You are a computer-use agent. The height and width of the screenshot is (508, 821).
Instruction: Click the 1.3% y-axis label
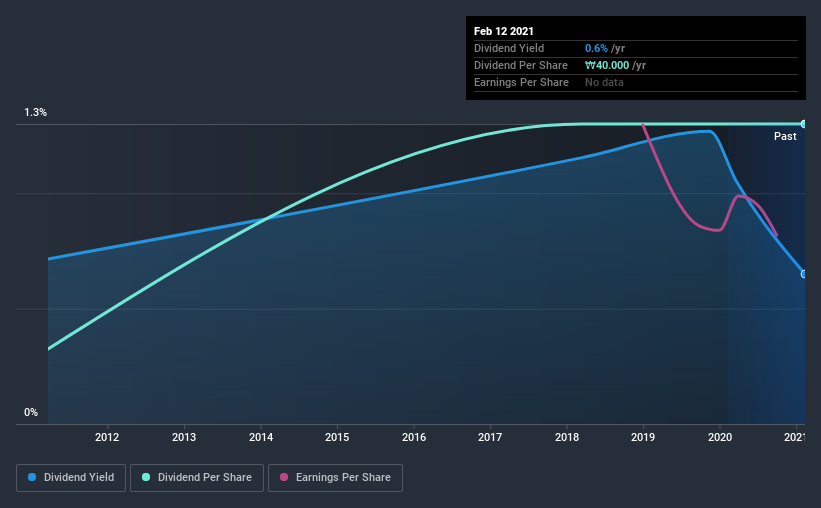(36, 113)
